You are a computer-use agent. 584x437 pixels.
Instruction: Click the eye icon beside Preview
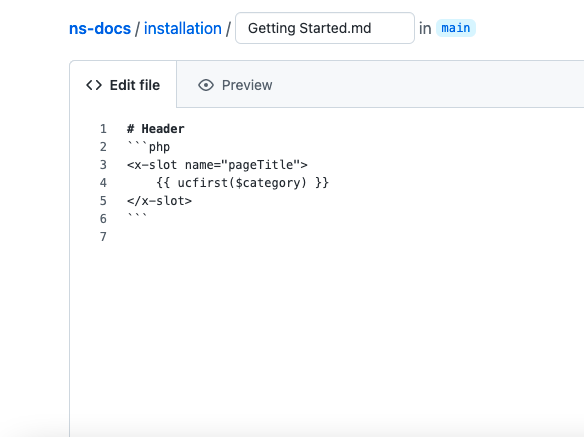[206, 85]
